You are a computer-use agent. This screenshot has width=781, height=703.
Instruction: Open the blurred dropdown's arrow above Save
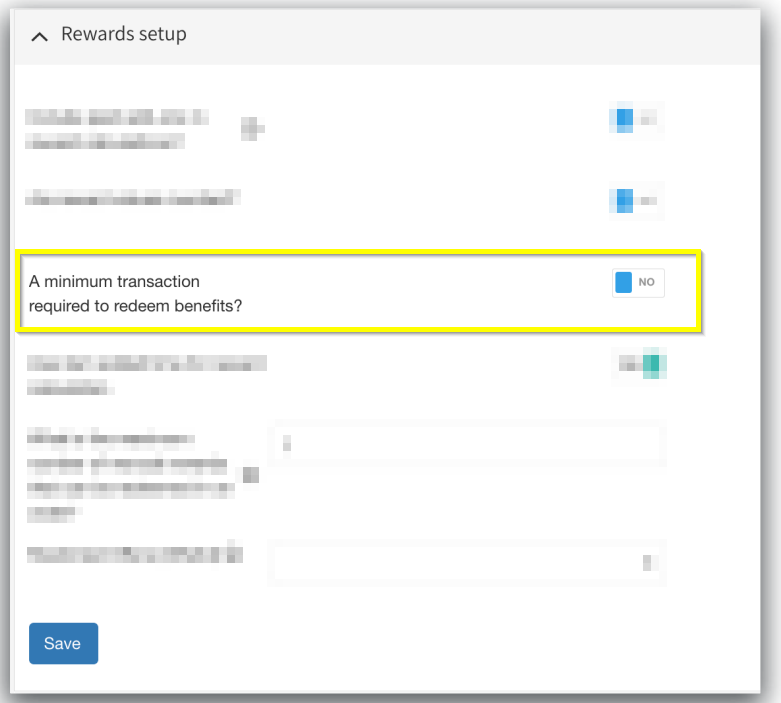click(x=648, y=562)
